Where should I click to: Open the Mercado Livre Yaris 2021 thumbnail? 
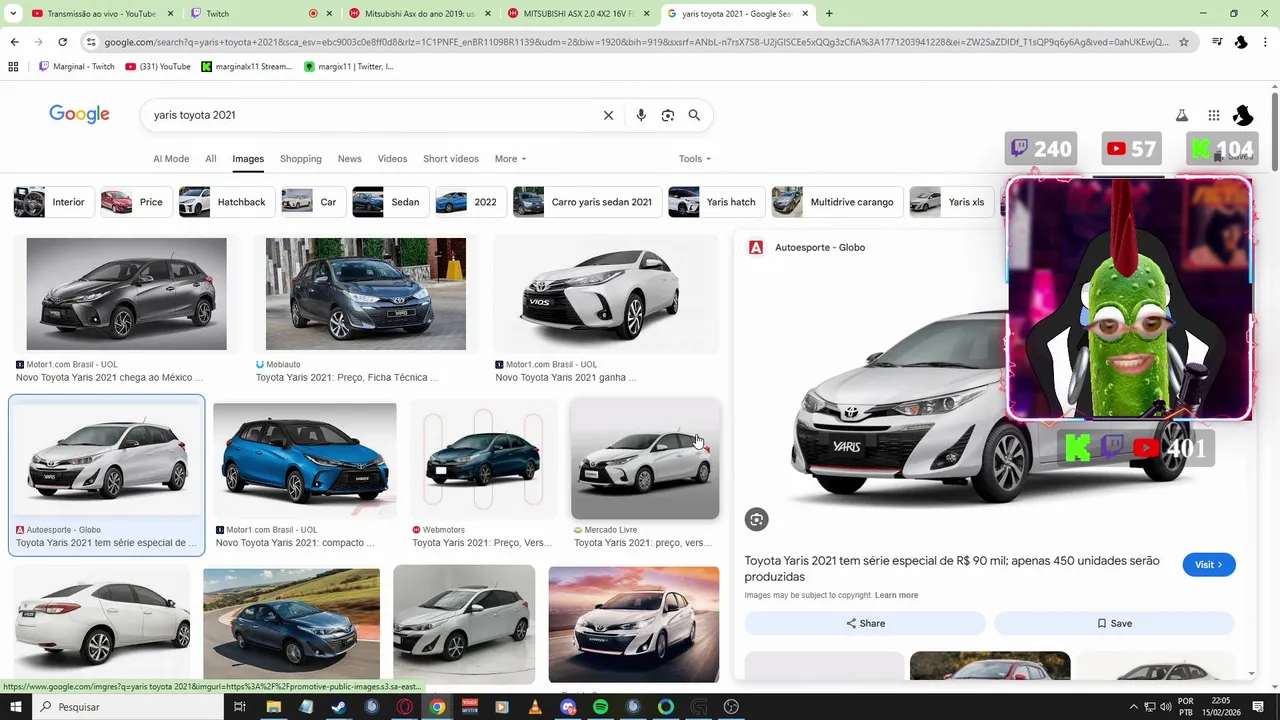pos(645,460)
